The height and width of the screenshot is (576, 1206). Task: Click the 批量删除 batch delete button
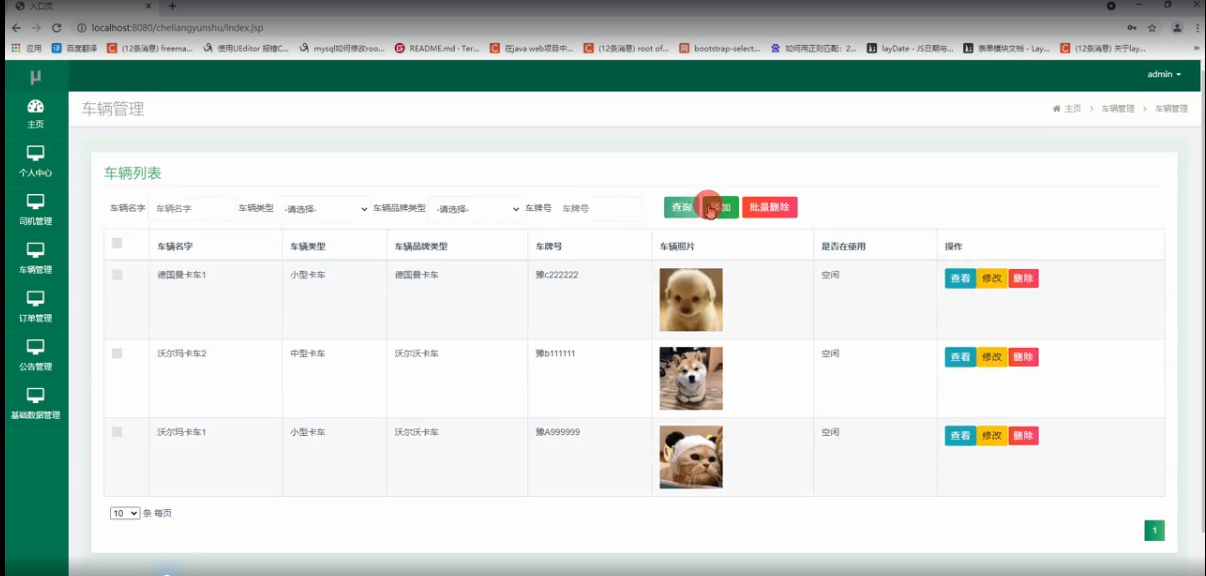point(769,207)
